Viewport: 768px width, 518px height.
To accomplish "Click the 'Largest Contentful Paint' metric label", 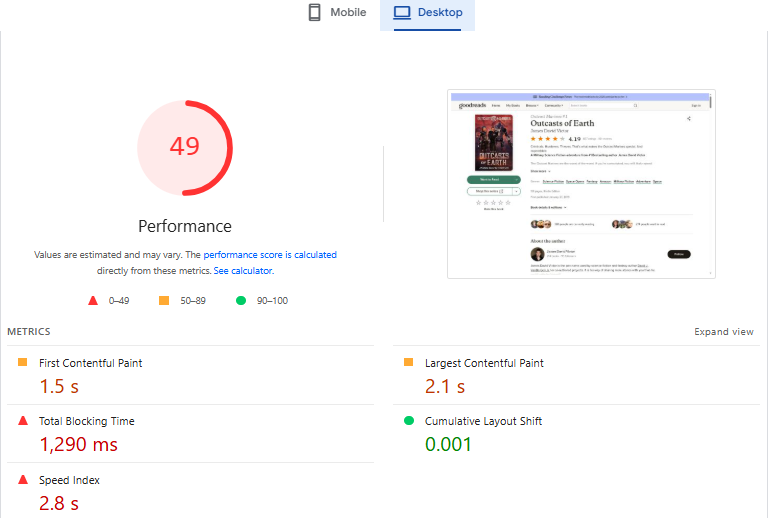I will tap(484, 363).
